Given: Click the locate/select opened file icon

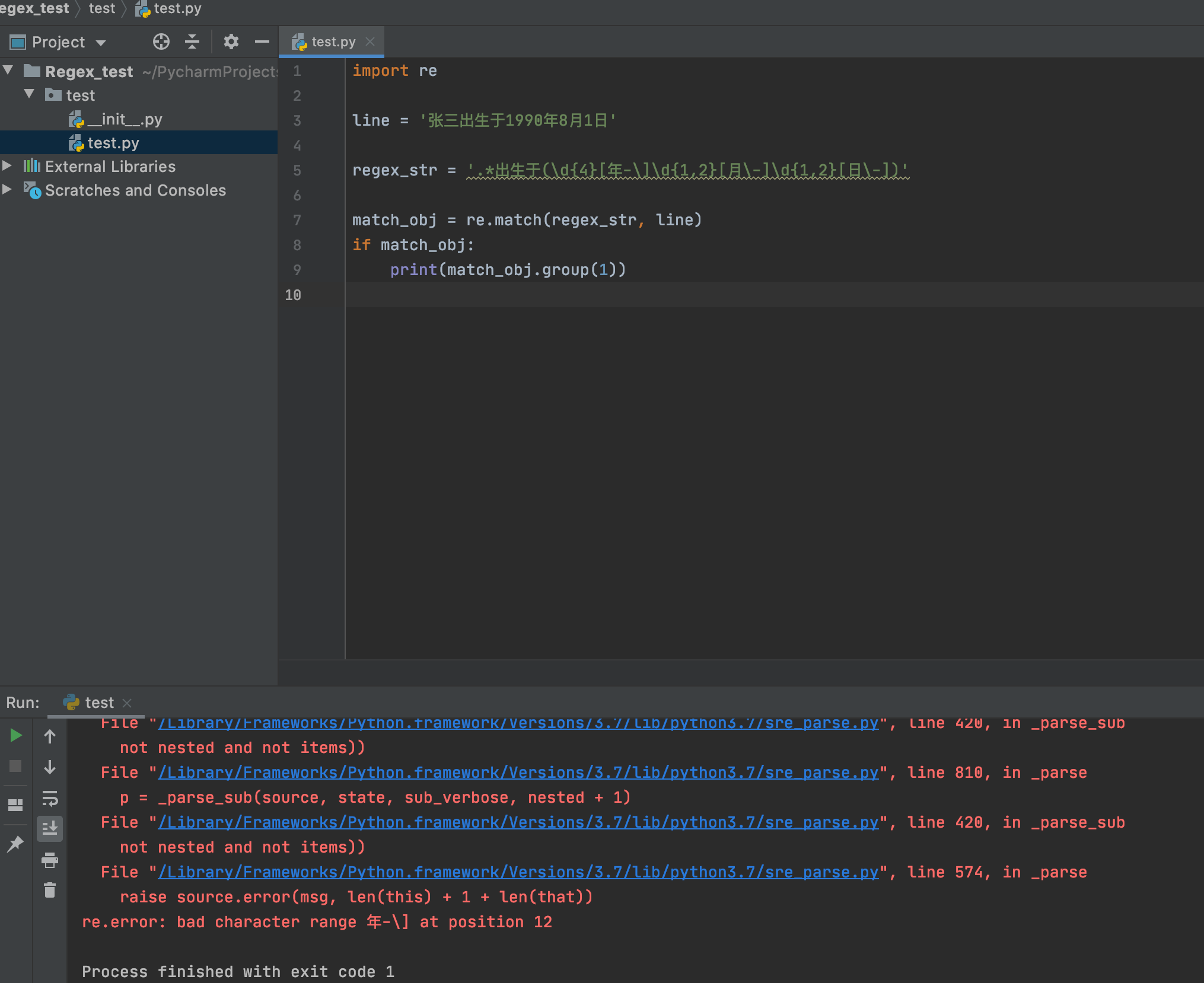Looking at the screenshot, I should [x=161, y=42].
